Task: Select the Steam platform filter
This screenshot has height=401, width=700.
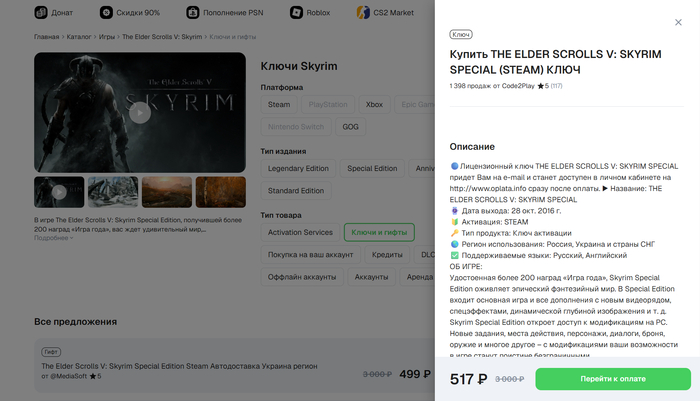Action: (279, 104)
